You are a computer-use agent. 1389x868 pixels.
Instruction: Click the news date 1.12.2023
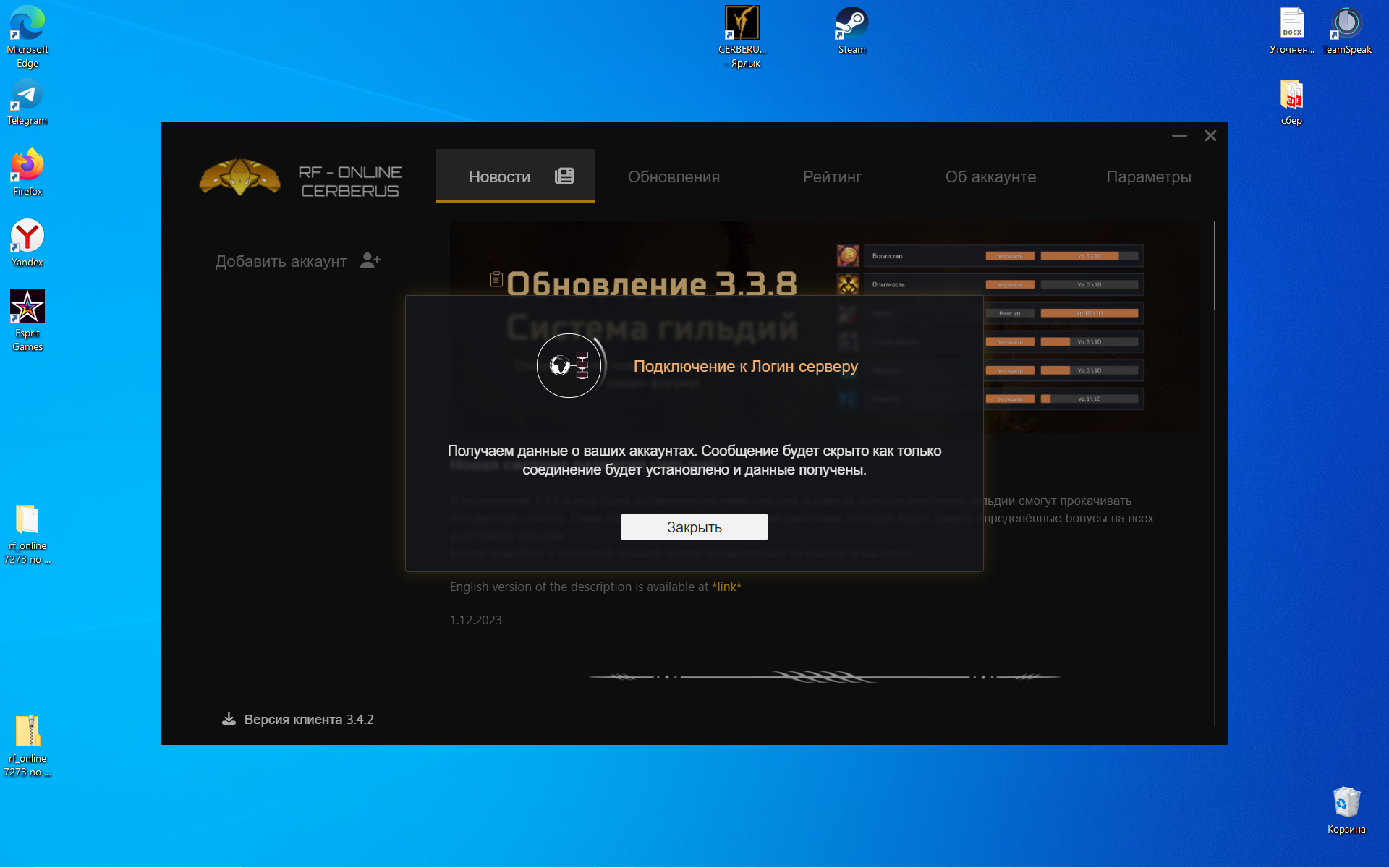click(475, 620)
